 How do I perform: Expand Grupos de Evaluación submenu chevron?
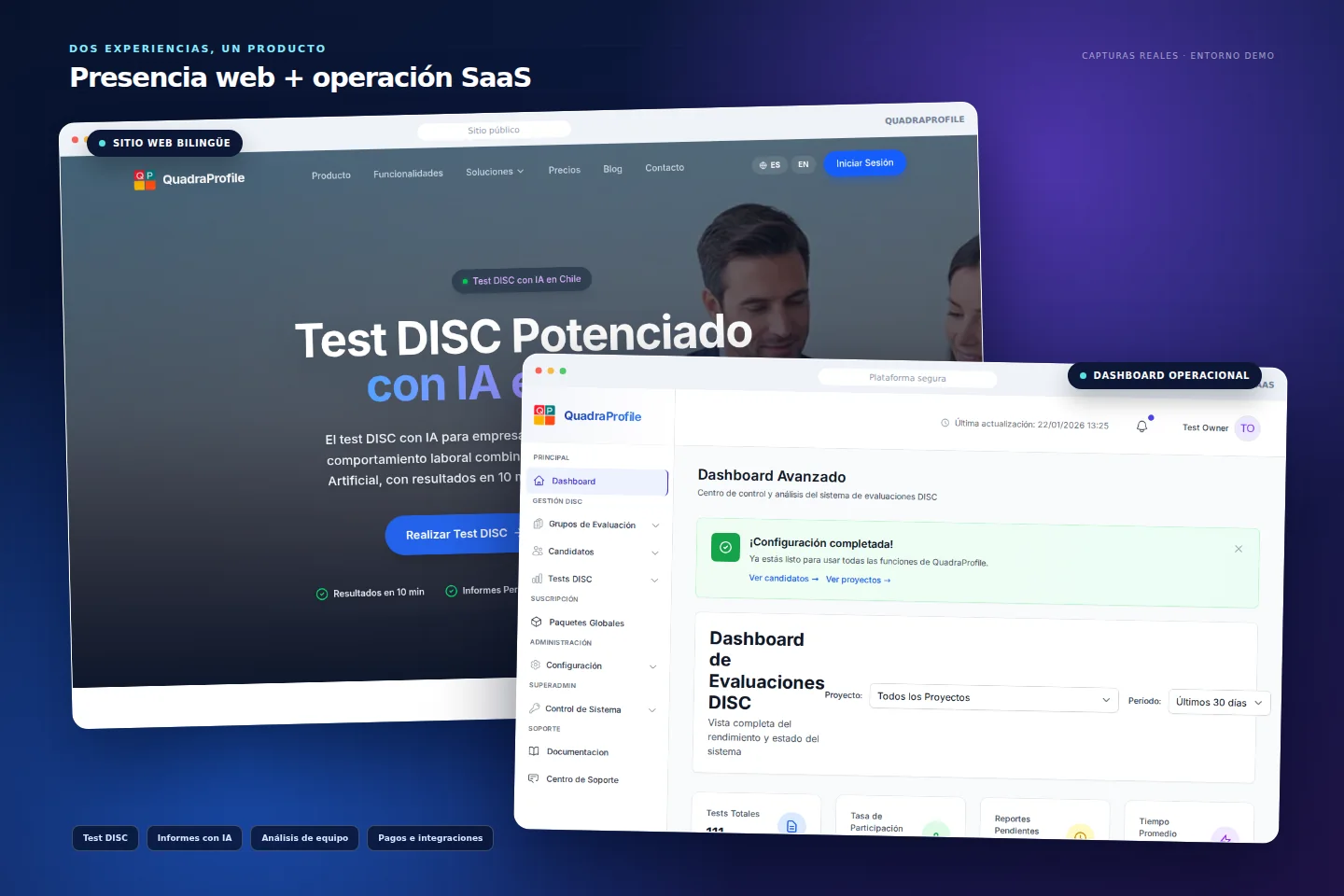pos(655,525)
